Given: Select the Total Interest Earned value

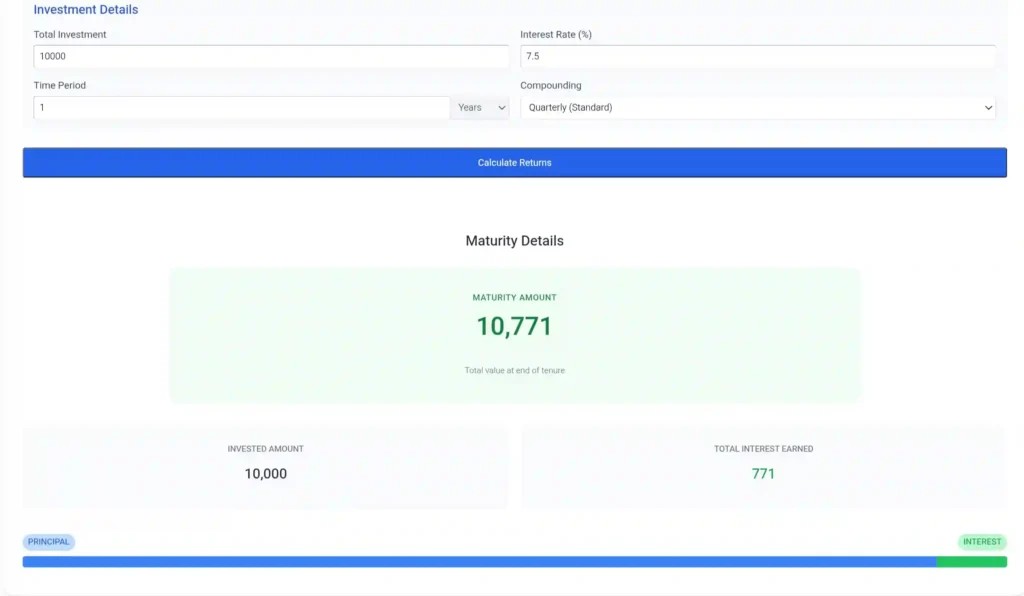Looking at the screenshot, I should (x=763, y=473).
